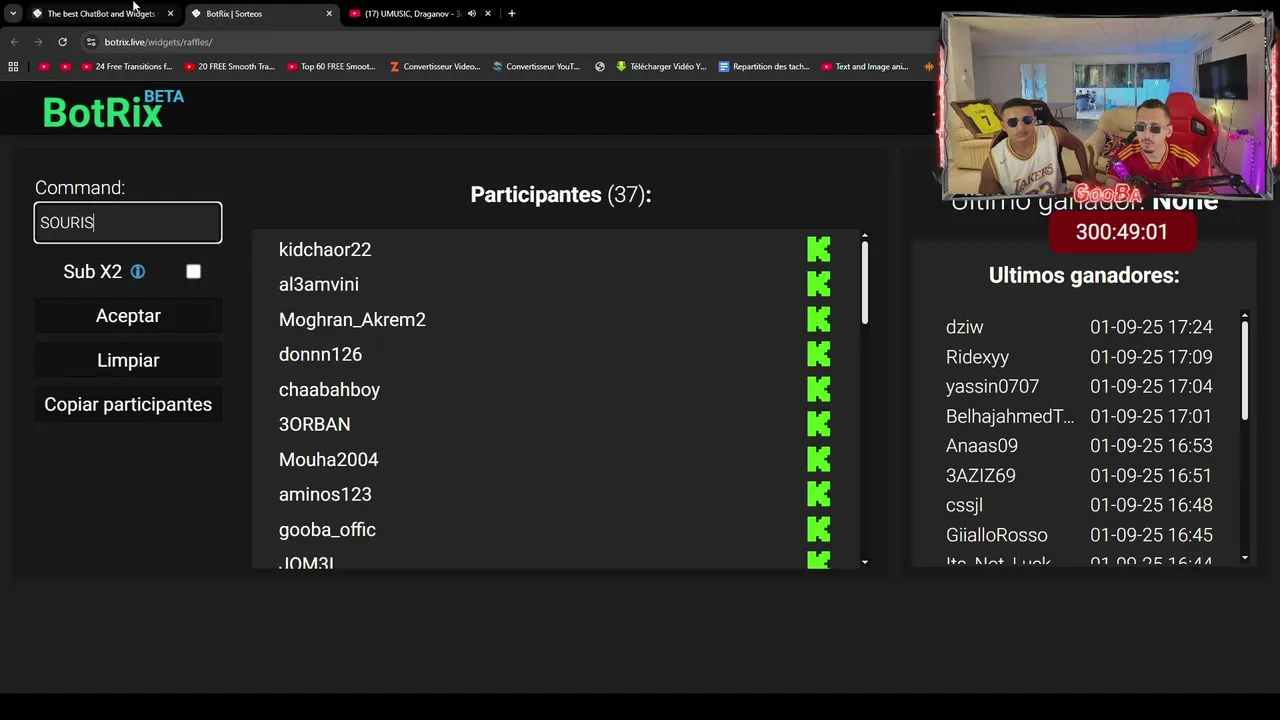Open the browser apps grid icon
This screenshot has height=720, width=1280.
pos(13,67)
